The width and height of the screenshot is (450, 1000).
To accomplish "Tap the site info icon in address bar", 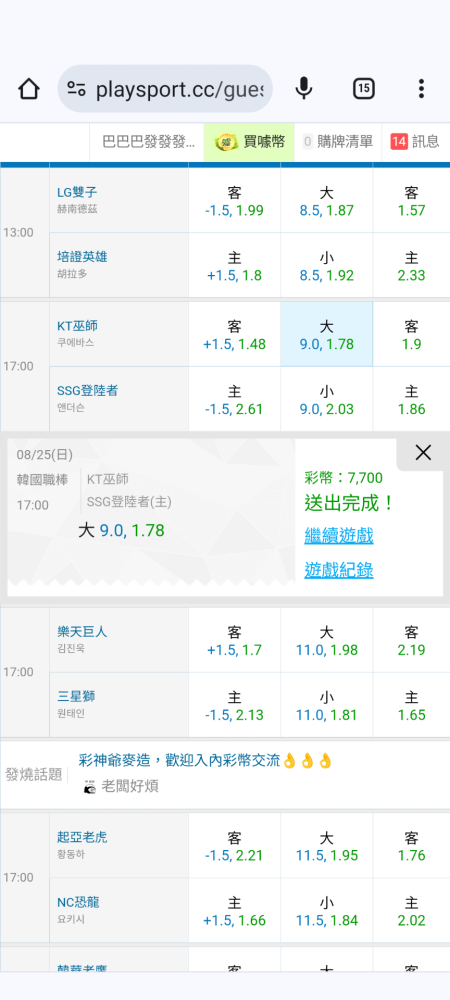I will pos(76,89).
